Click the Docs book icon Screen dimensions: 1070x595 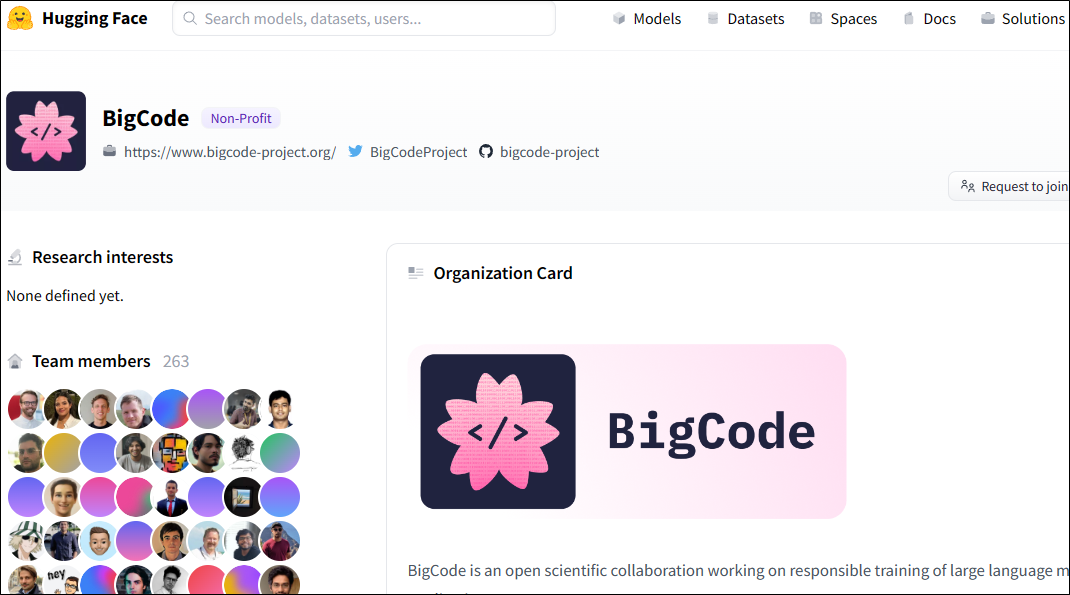[908, 18]
